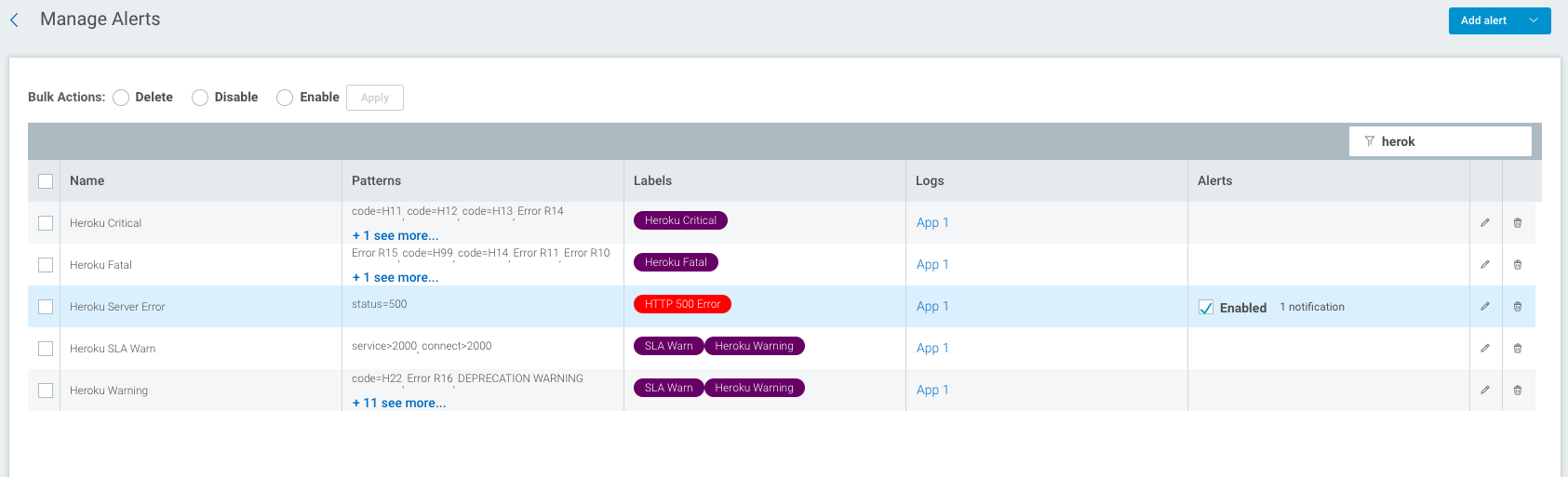Edit the Heroku Critical alert pencil icon
Image resolution: width=1568 pixels, height=477 pixels.
coord(1485,223)
